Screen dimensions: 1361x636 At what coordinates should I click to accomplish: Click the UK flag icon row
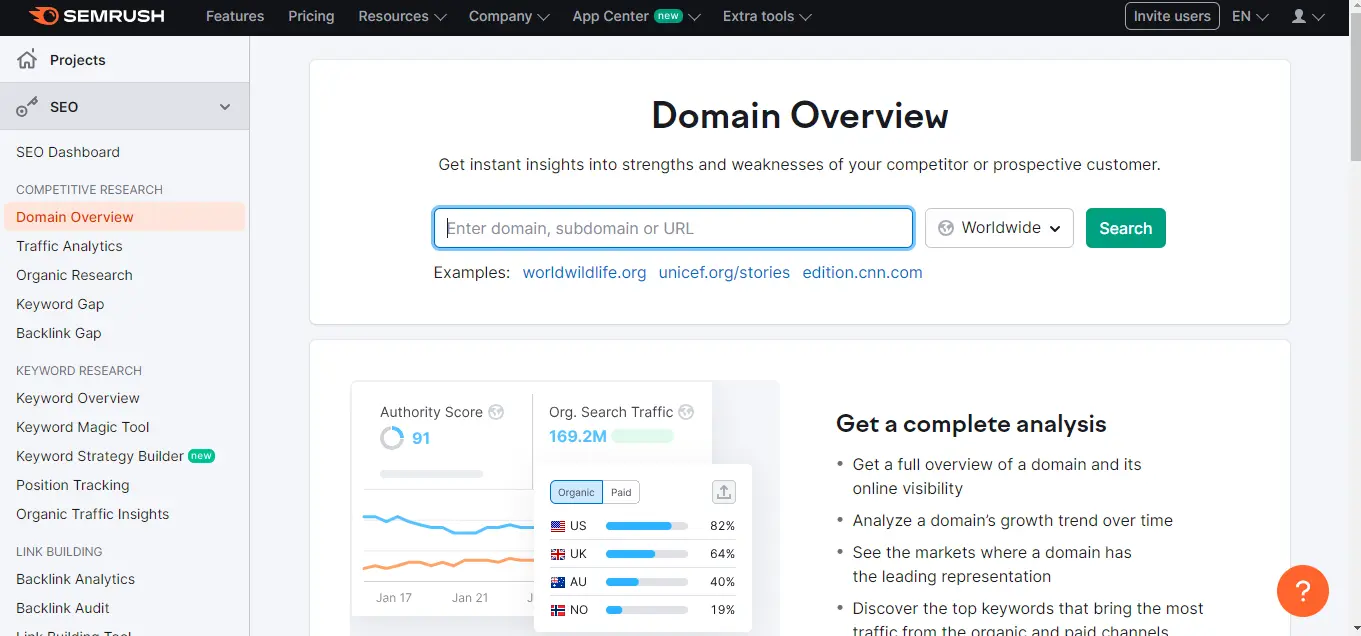(558, 554)
